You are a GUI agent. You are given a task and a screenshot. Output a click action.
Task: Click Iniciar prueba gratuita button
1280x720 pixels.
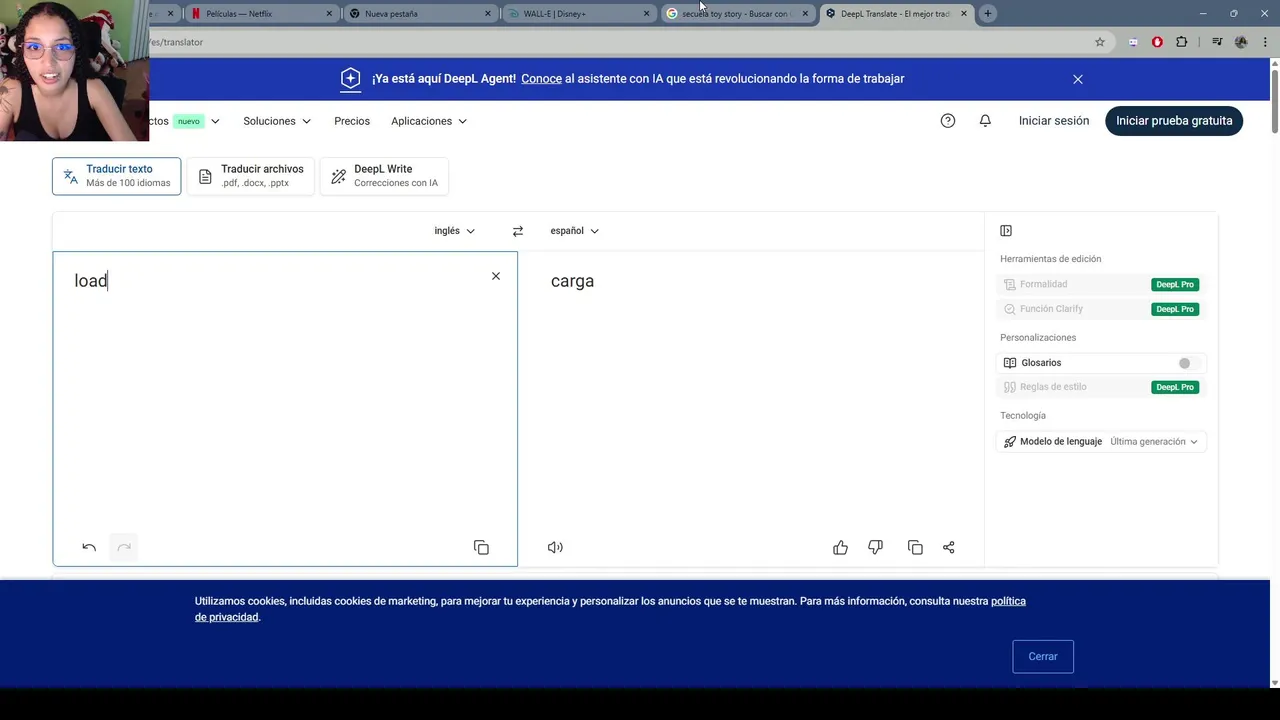pos(1174,121)
